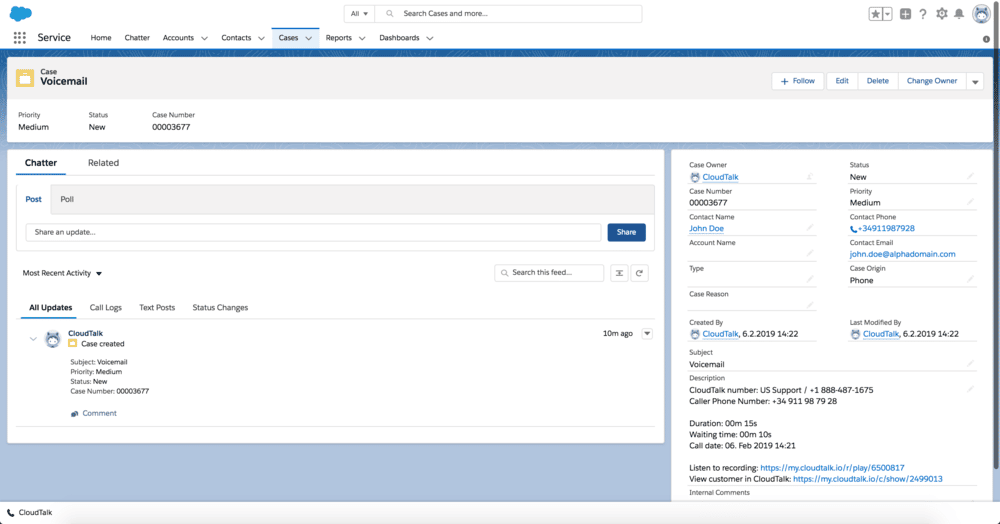
Task: Open the John Doe contact link
Action: click(706, 228)
